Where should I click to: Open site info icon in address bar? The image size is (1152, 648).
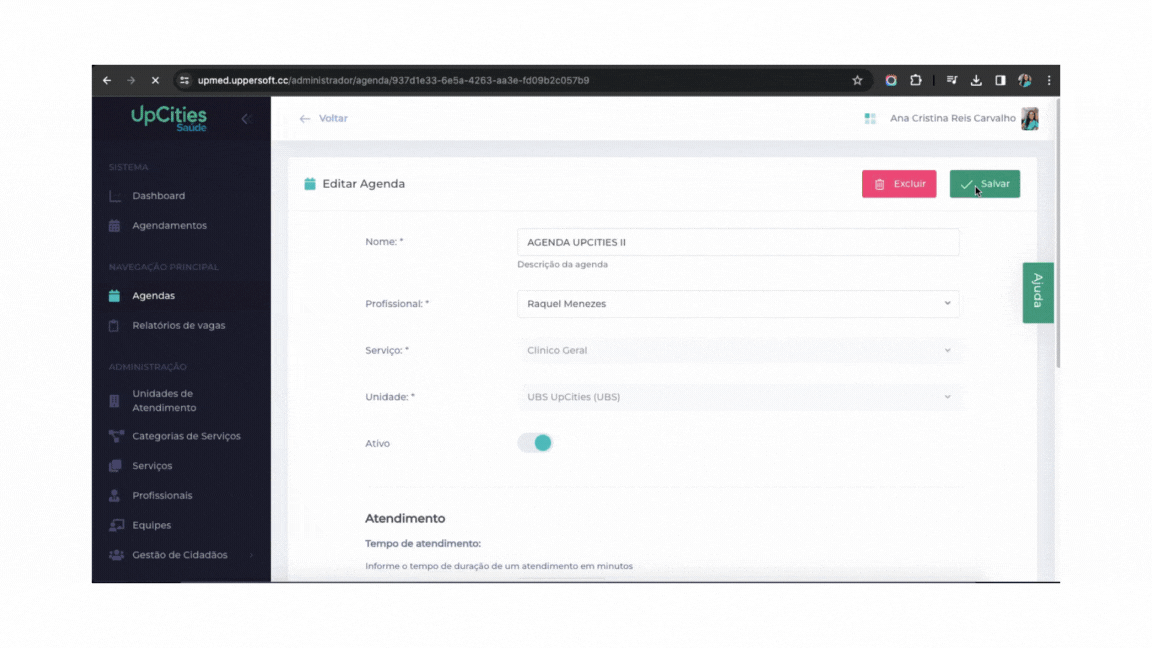pyautogui.click(x=184, y=80)
